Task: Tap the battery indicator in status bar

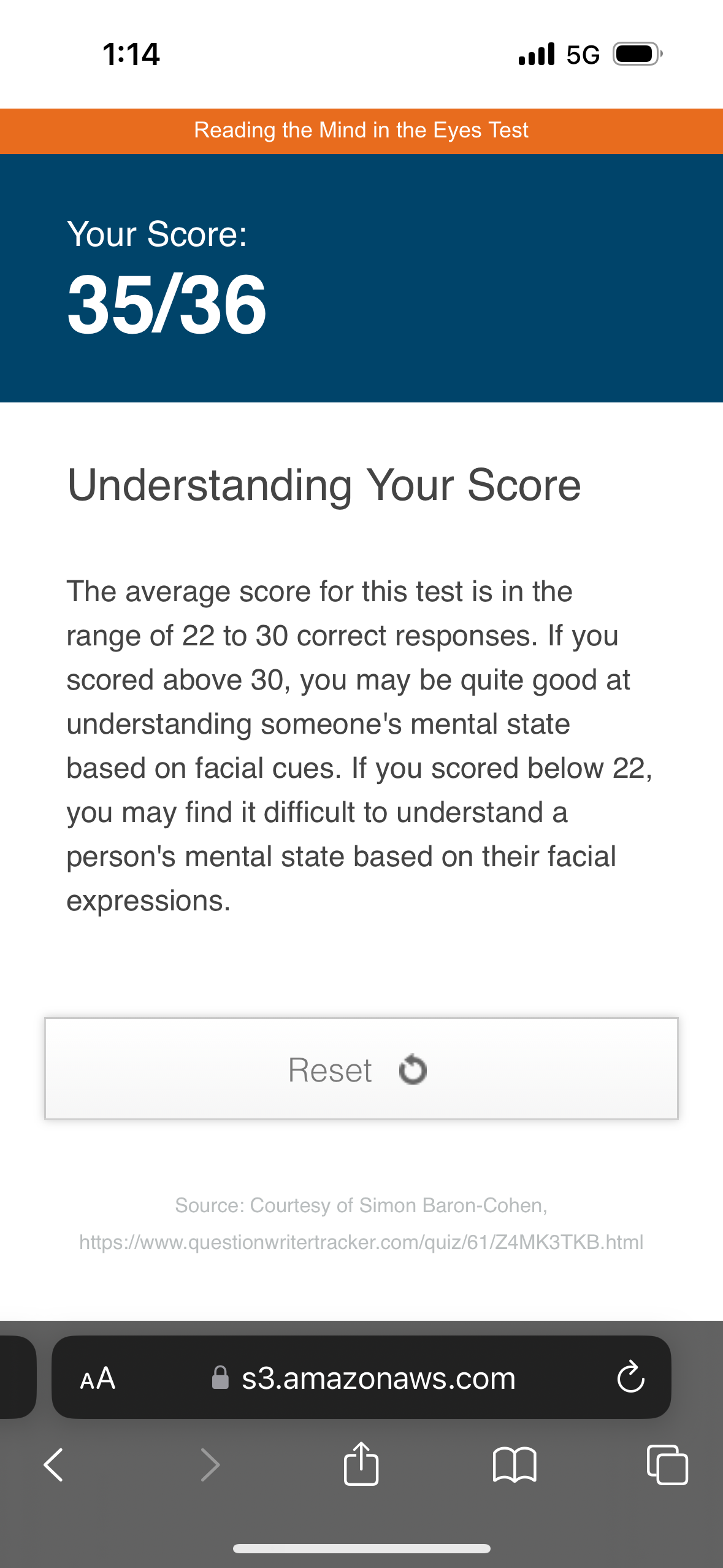Action: [x=635, y=53]
